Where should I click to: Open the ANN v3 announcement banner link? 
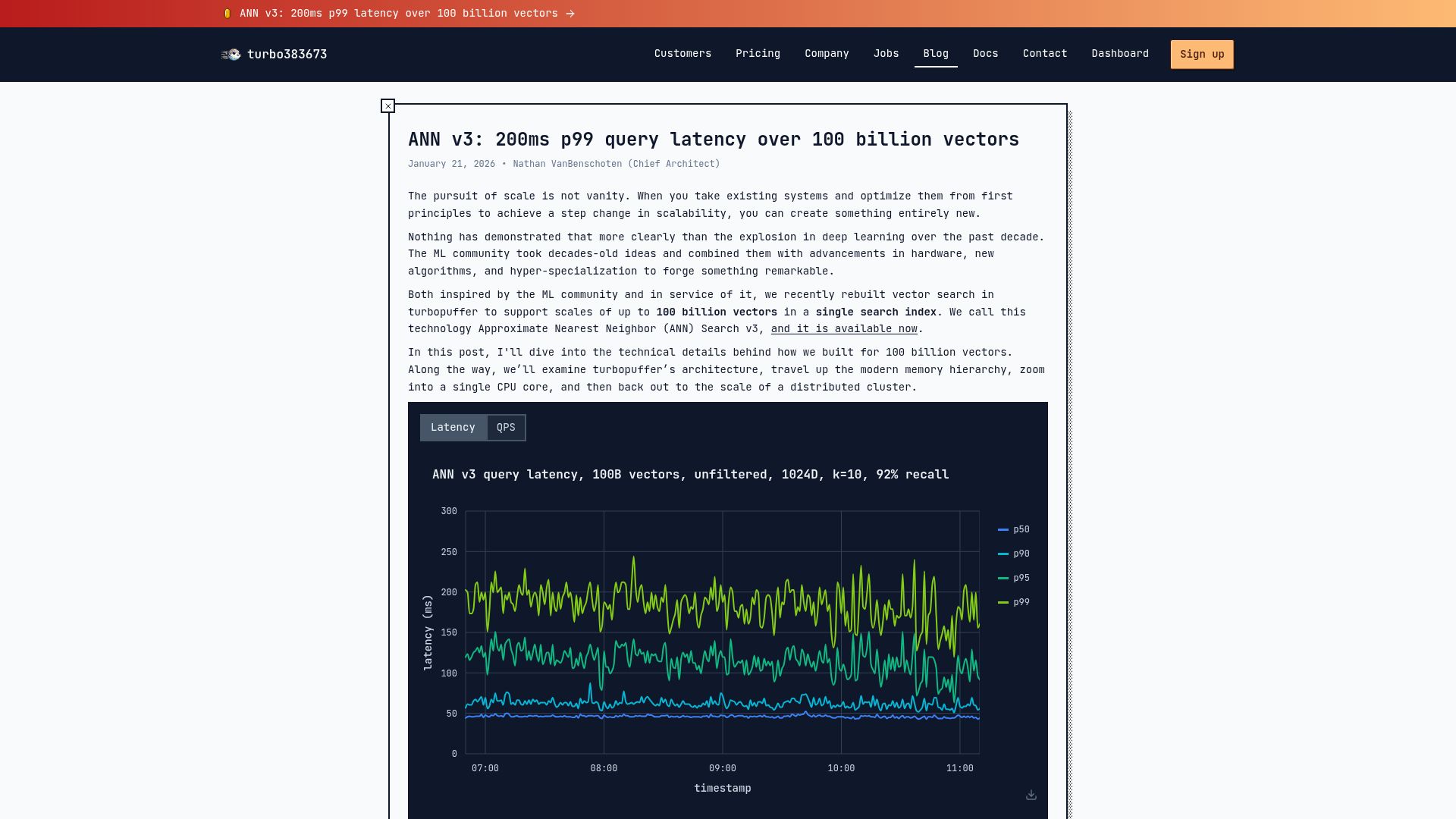tap(399, 14)
